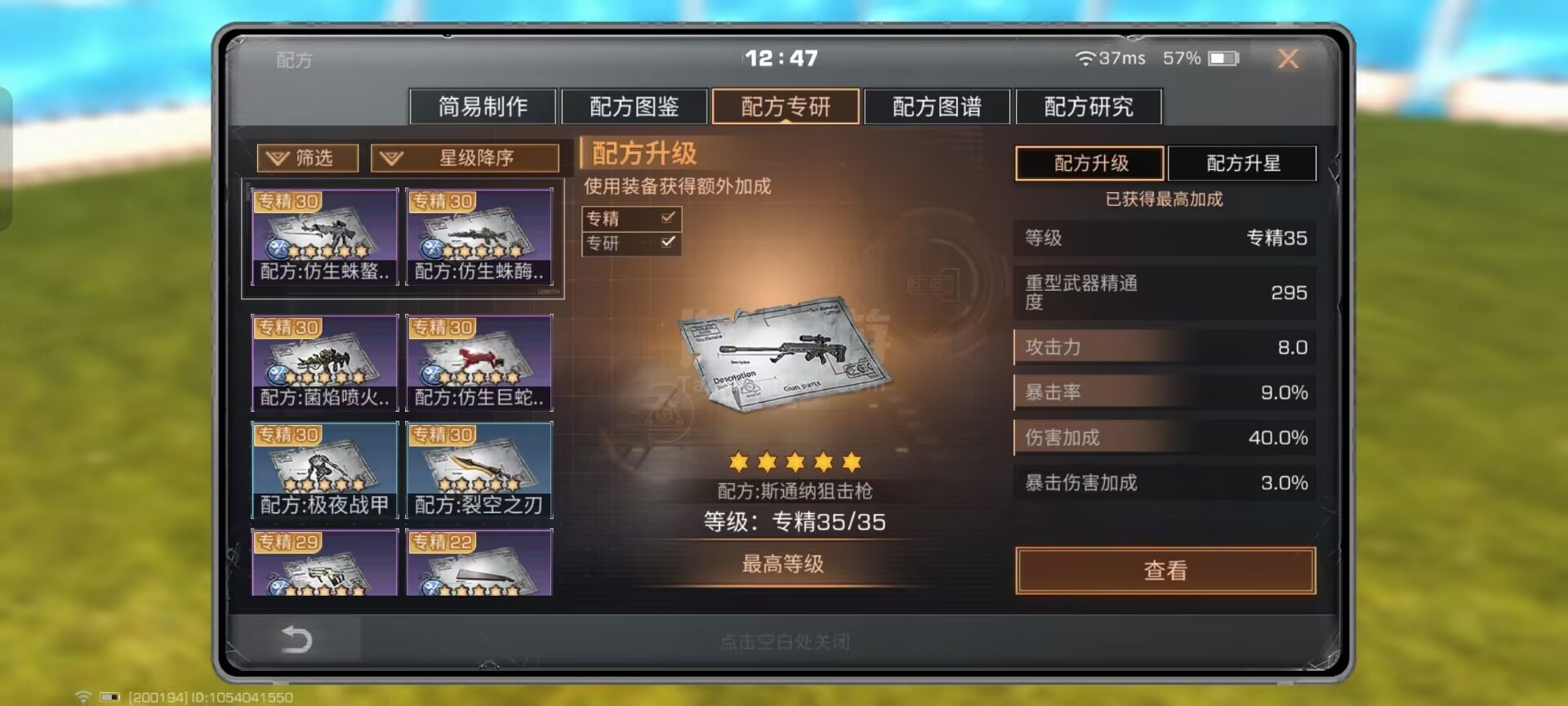Viewport: 1568px width, 706px height.
Task: Pick the 专精29 recipe icon
Action: pyautogui.click(x=325, y=562)
